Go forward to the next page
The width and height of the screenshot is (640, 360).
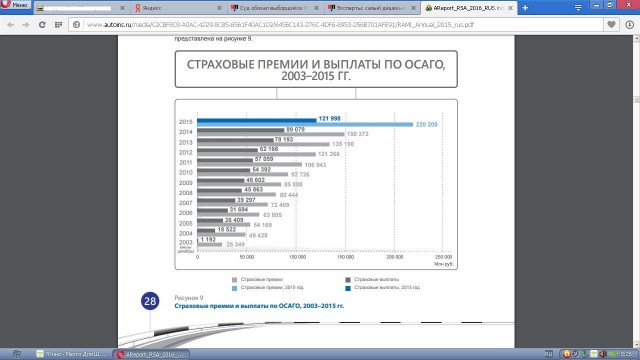(x=26, y=25)
